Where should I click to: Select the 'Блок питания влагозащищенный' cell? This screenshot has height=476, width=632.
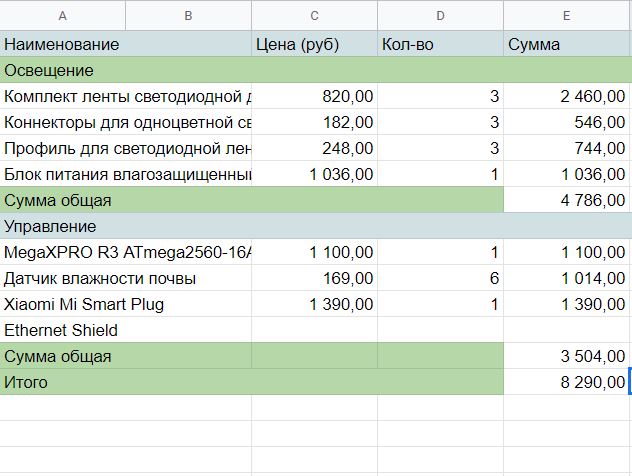point(126,174)
